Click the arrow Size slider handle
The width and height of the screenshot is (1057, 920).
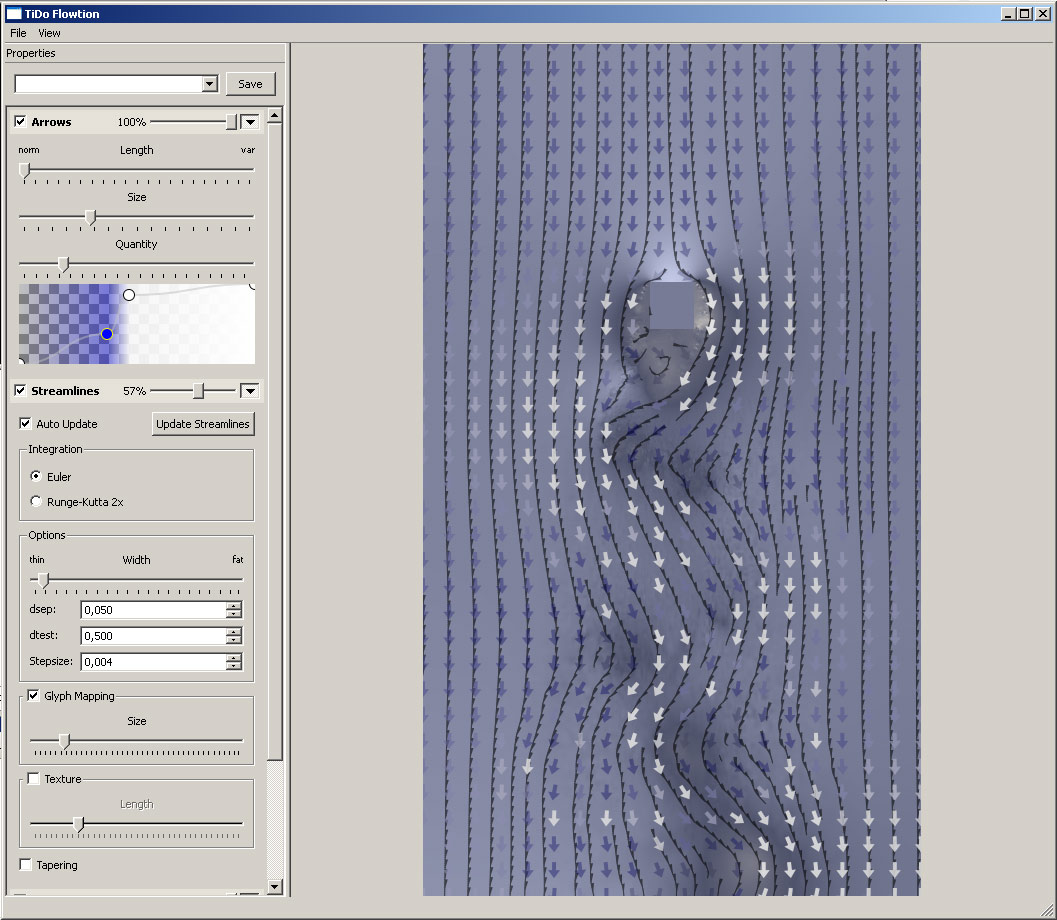coord(90,216)
